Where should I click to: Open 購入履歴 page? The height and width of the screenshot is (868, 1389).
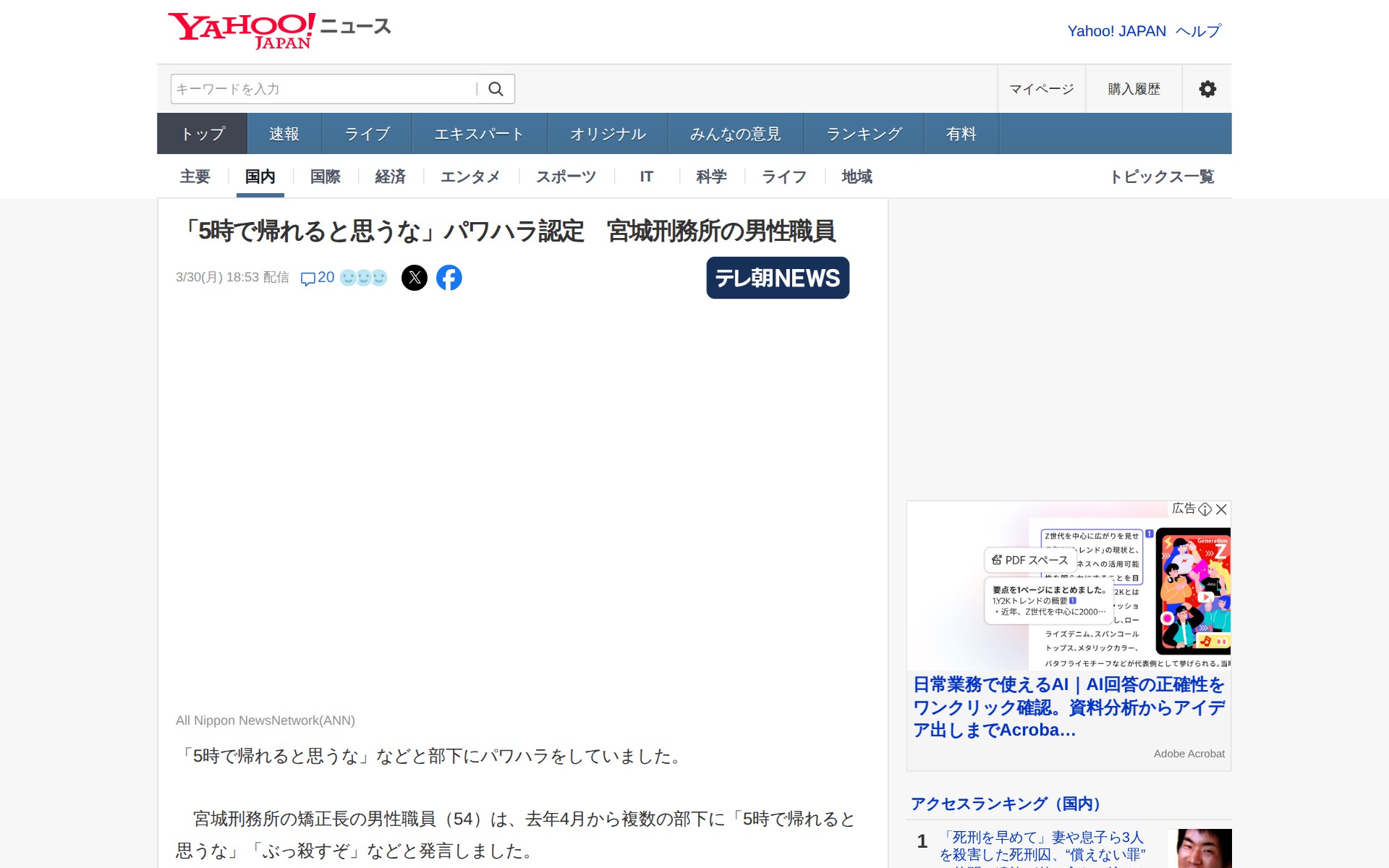click(1134, 89)
